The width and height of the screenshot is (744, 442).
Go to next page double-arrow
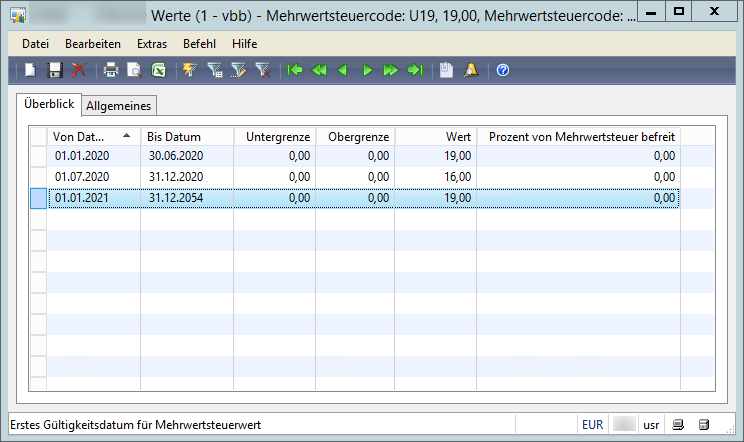coord(391,70)
